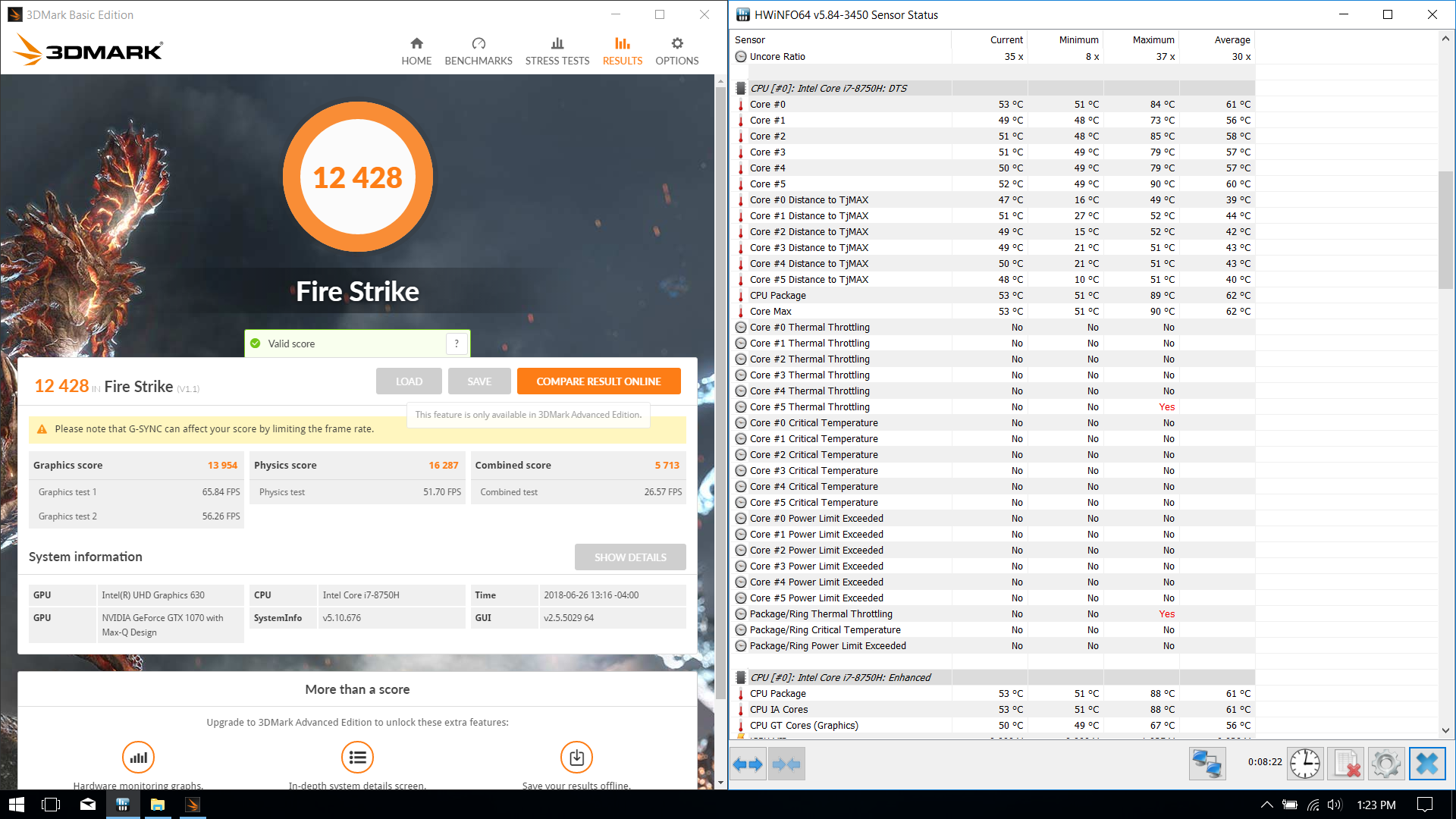This screenshot has height=819, width=1456.
Task: Open File Explorer from taskbar
Action: click(158, 805)
